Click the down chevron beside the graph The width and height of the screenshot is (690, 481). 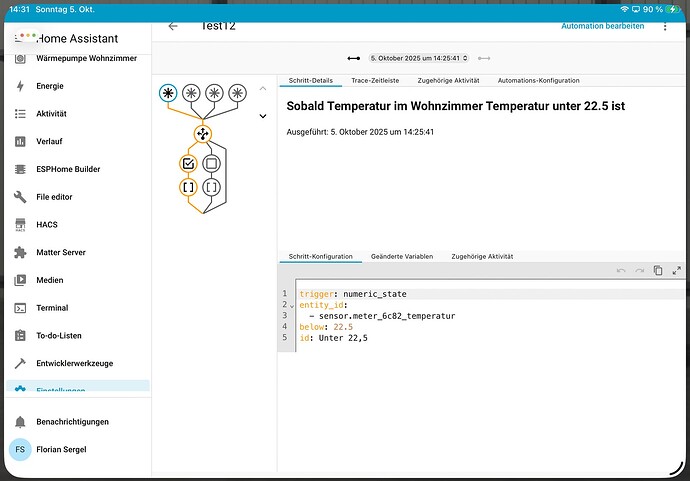click(263, 116)
